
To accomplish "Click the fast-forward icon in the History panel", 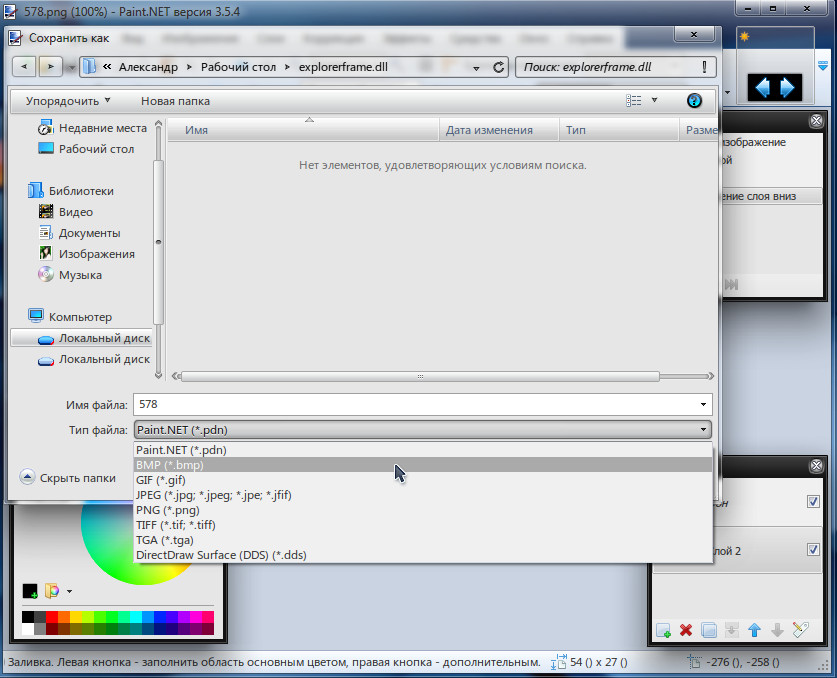I will (x=731, y=285).
